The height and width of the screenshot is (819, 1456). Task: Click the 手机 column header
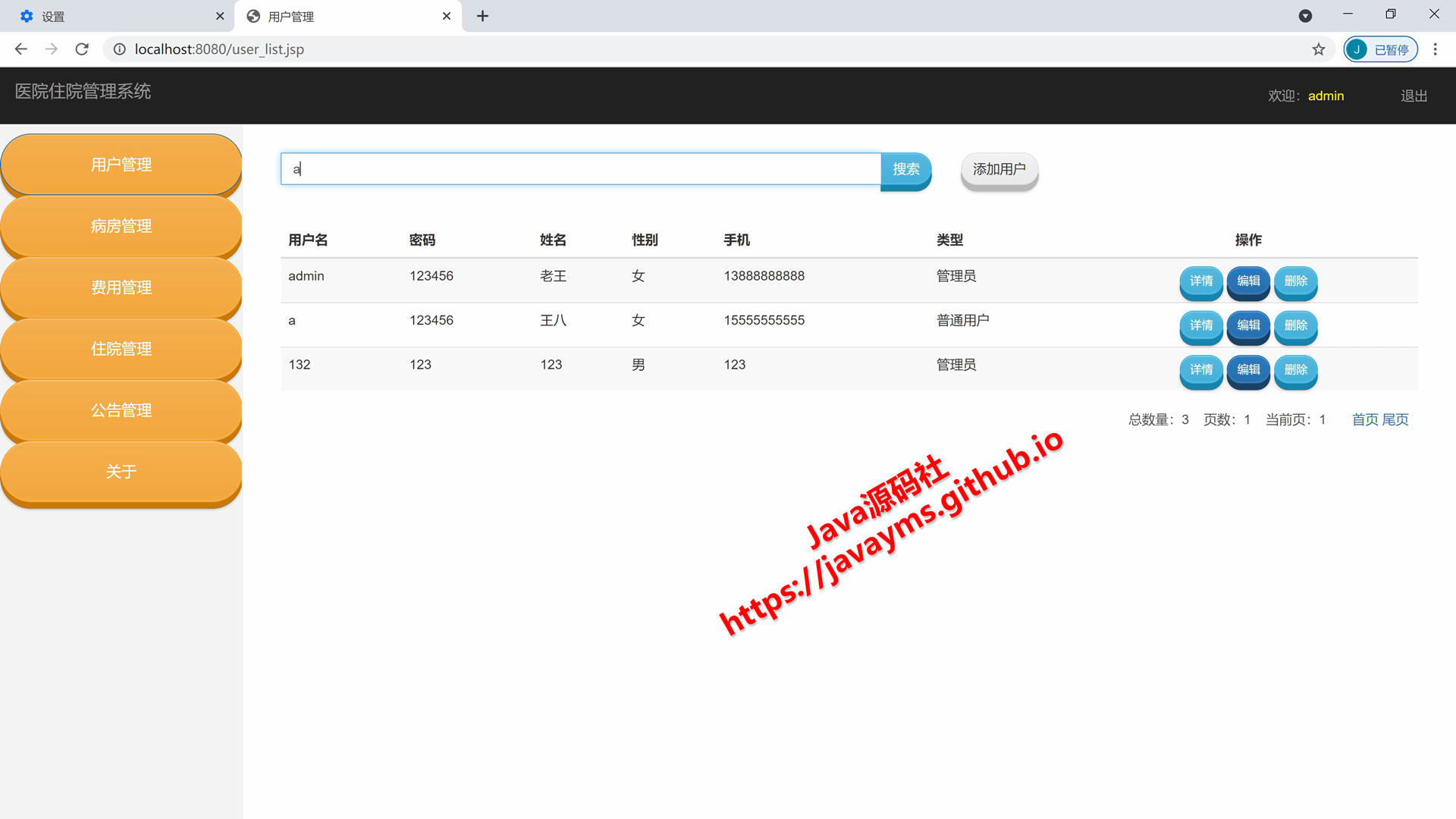[x=736, y=240]
